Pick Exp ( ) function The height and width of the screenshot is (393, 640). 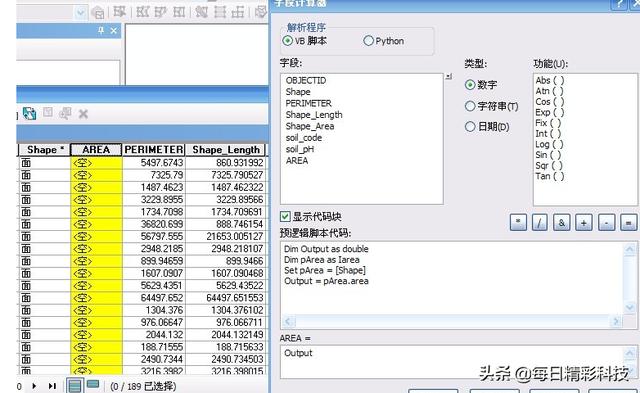[550, 112]
